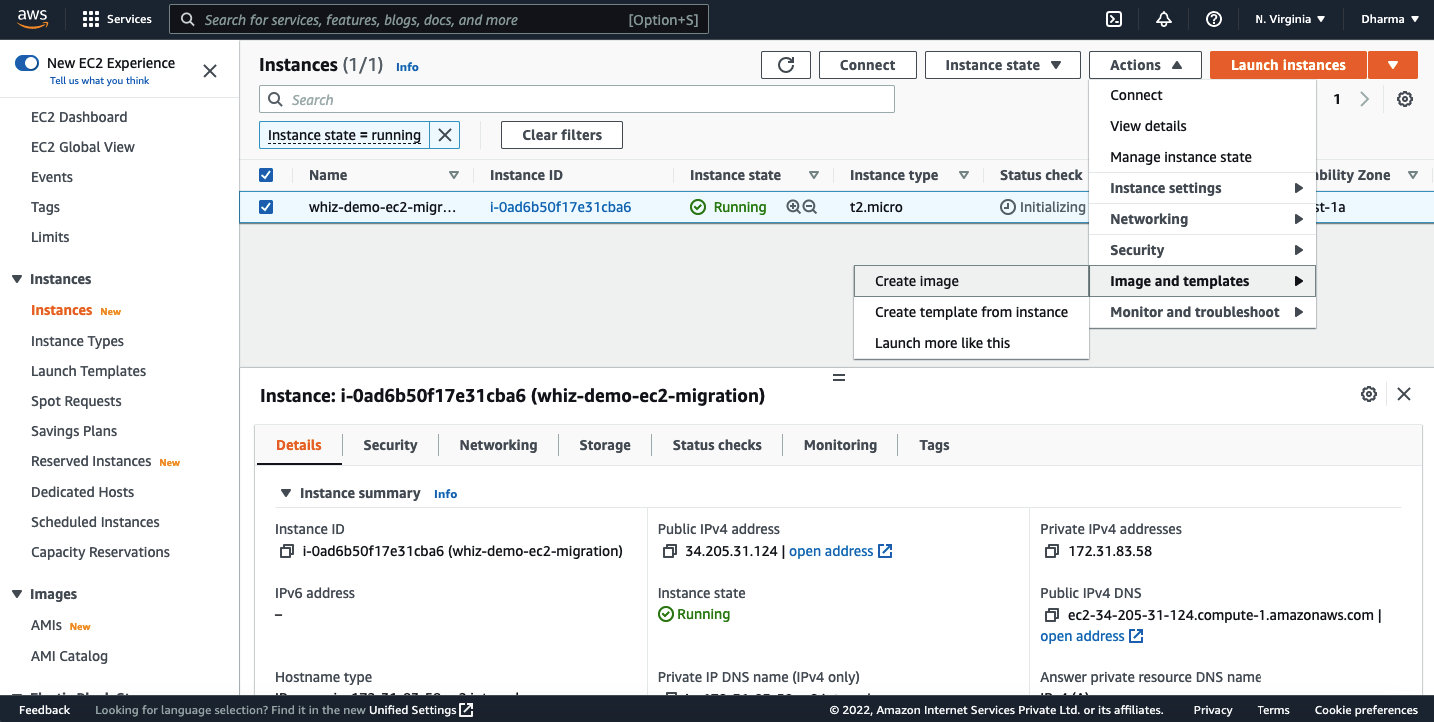Go to EC2 Dashboard in sidebar
Viewport: 1434px width, 722px height.
pyautogui.click(x=79, y=117)
